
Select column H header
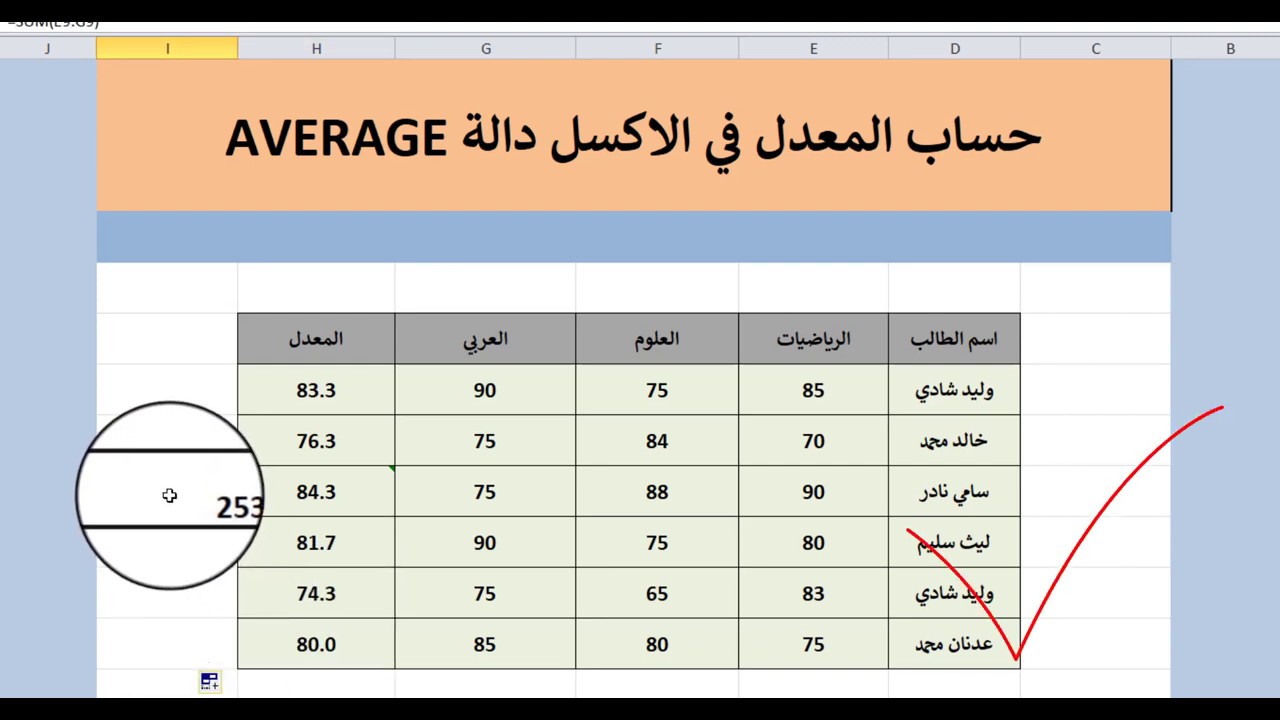[x=316, y=48]
